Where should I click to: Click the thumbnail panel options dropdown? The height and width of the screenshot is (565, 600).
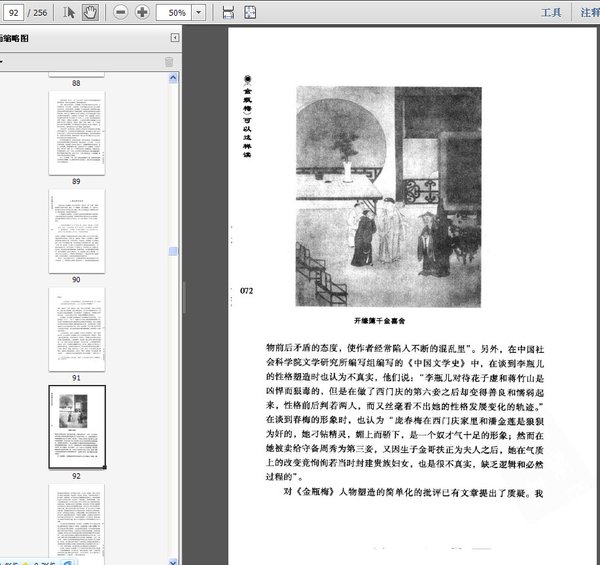[2, 61]
